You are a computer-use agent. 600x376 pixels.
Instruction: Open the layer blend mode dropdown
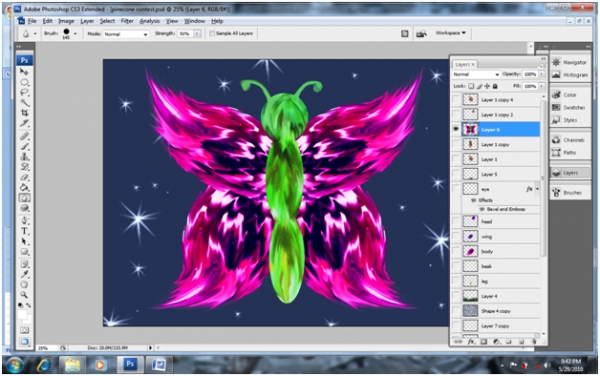(476, 74)
